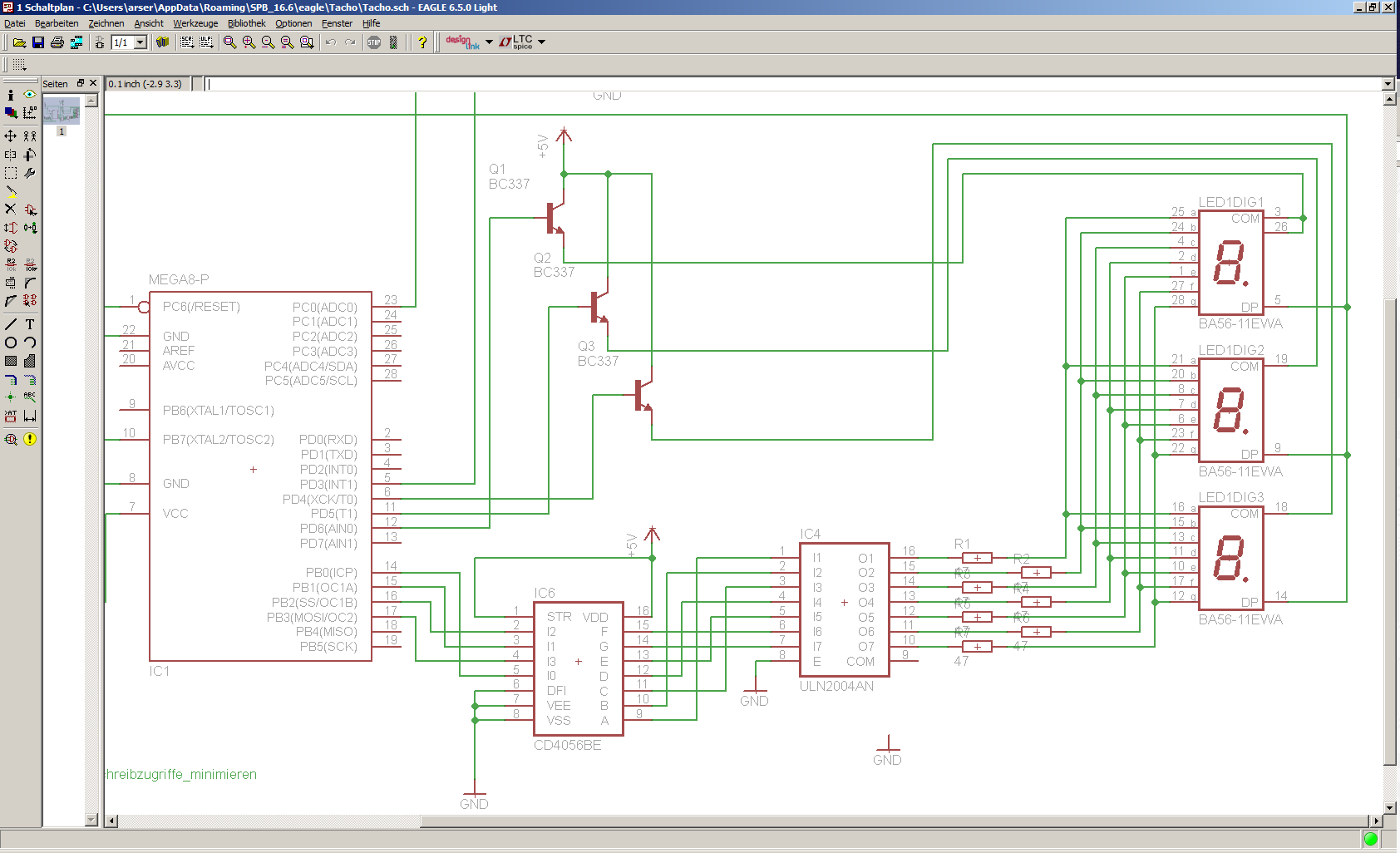The image size is (1400, 853).
Task: Open grid settings dotted icon
Action: click(19, 65)
